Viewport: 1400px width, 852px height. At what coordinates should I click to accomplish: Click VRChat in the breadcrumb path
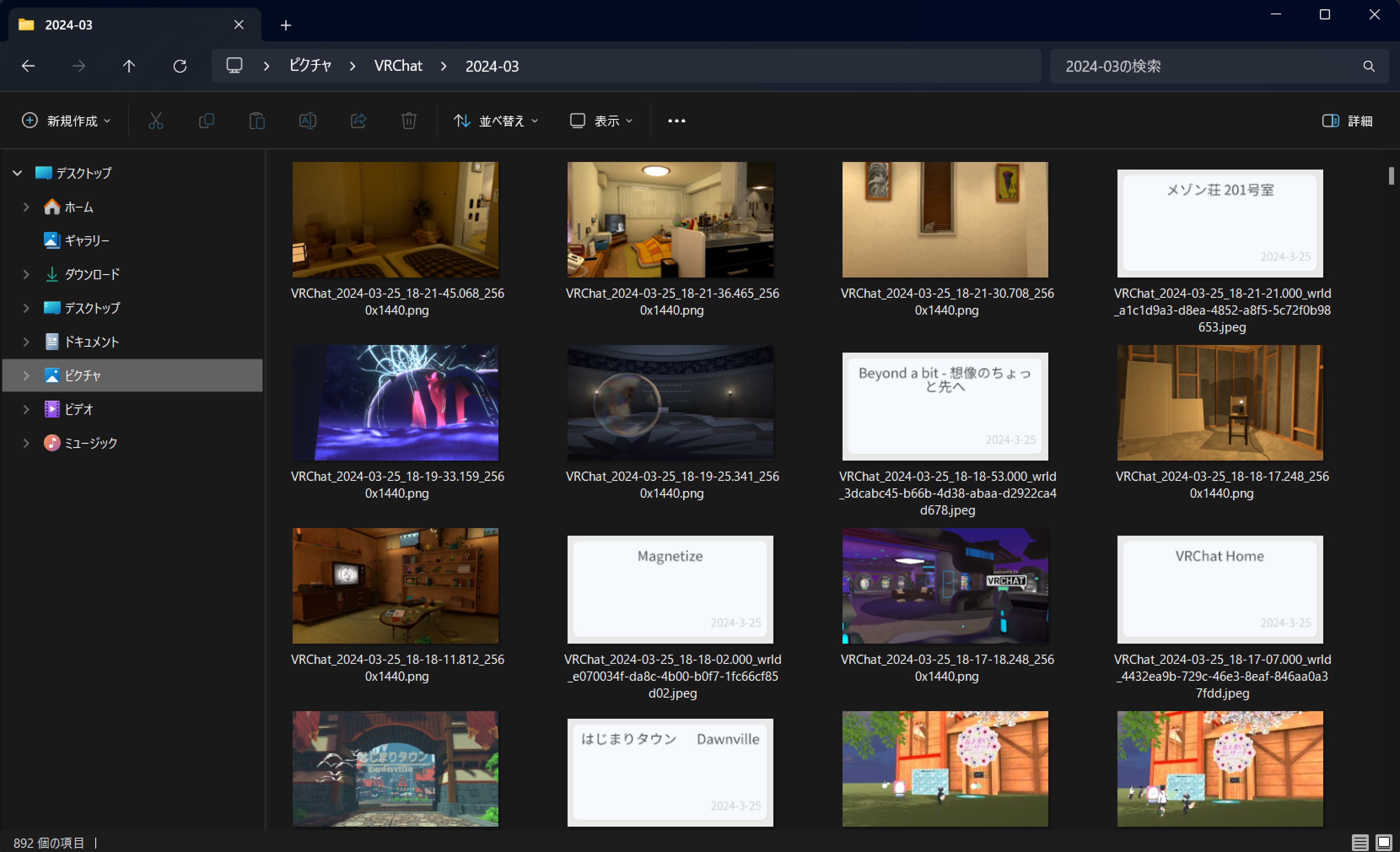pos(398,67)
